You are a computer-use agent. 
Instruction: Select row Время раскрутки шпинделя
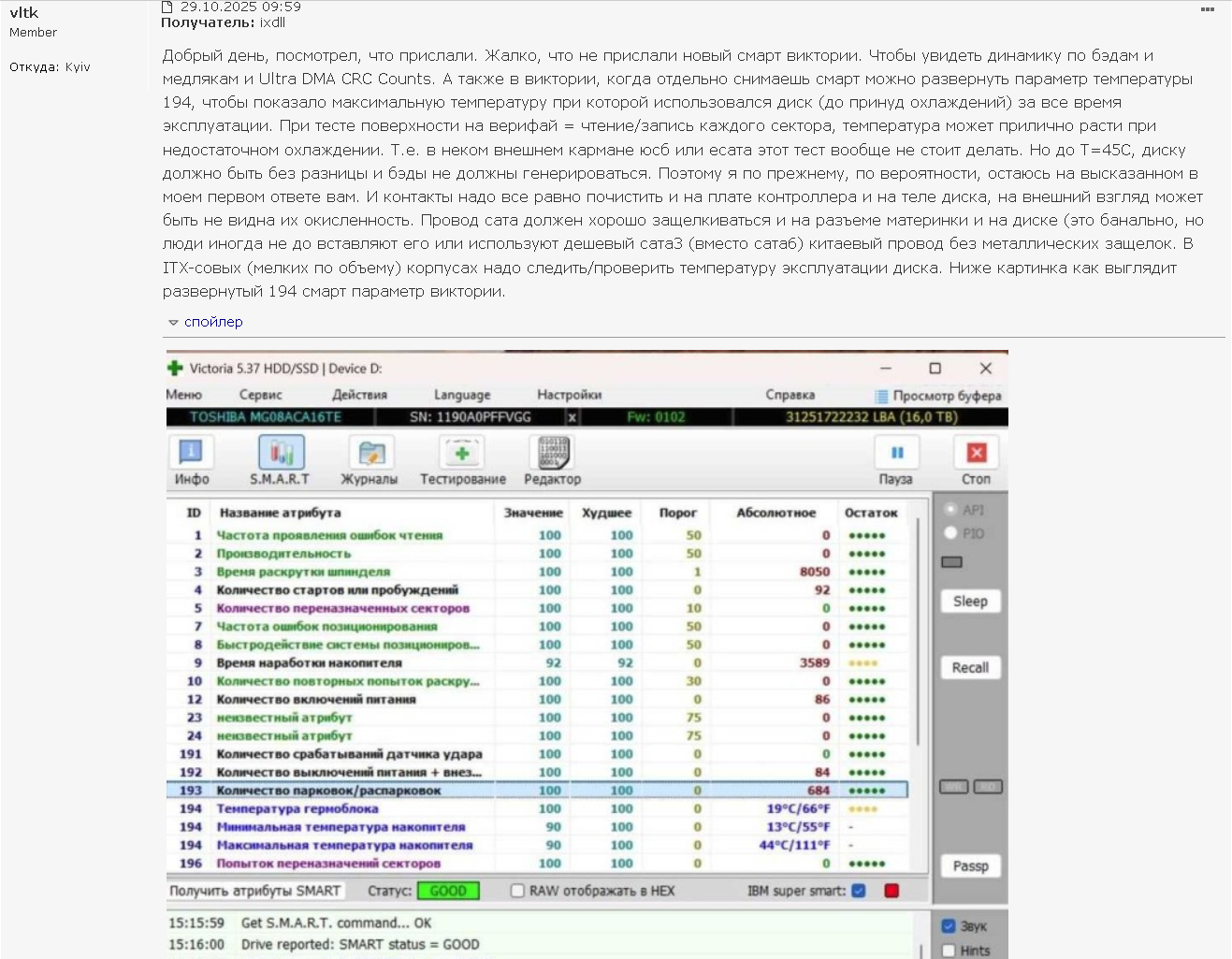537,572
